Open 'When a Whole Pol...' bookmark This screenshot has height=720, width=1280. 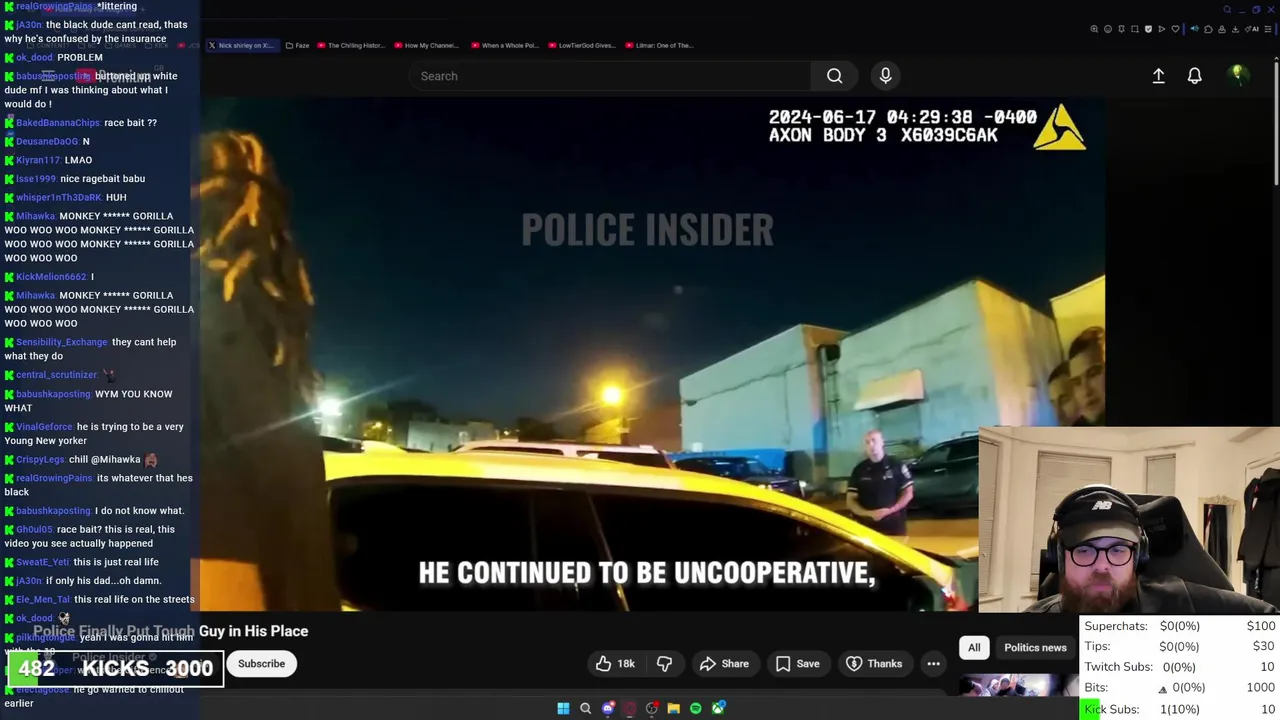[x=506, y=45]
